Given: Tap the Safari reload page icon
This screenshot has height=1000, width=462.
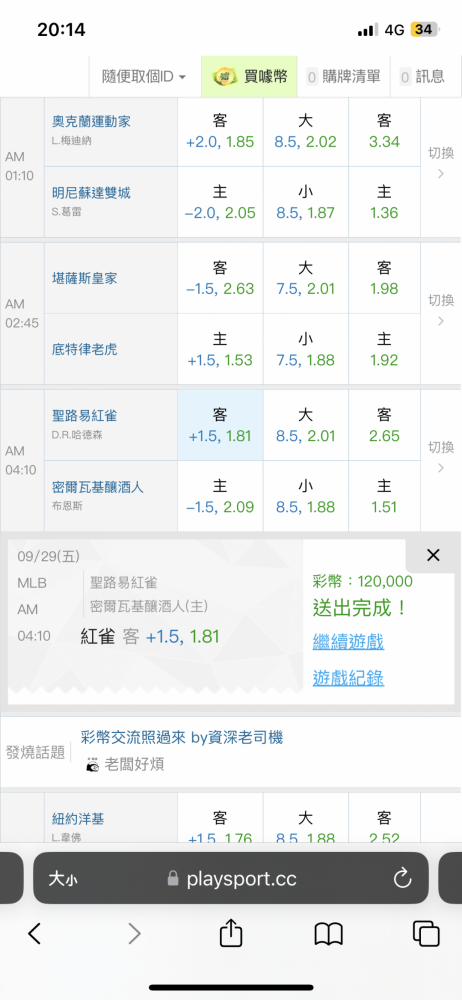Looking at the screenshot, I should tap(402, 879).
